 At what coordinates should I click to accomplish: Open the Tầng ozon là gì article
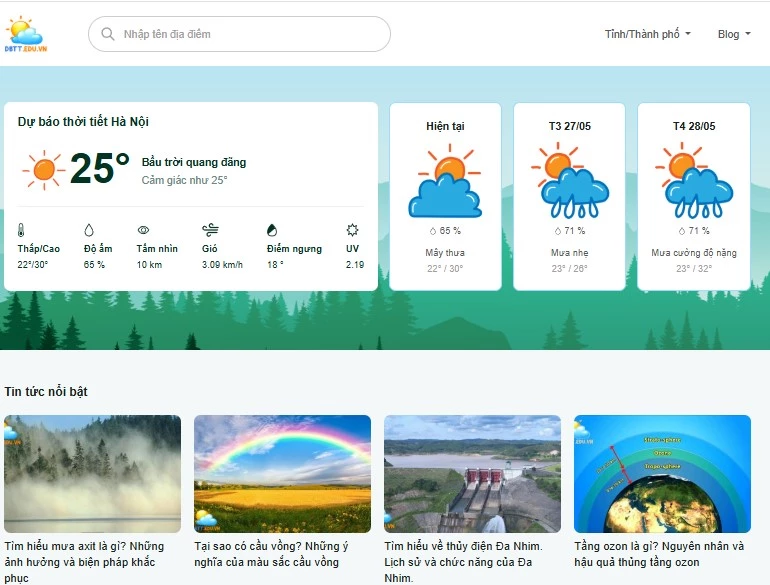[x=660, y=554]
